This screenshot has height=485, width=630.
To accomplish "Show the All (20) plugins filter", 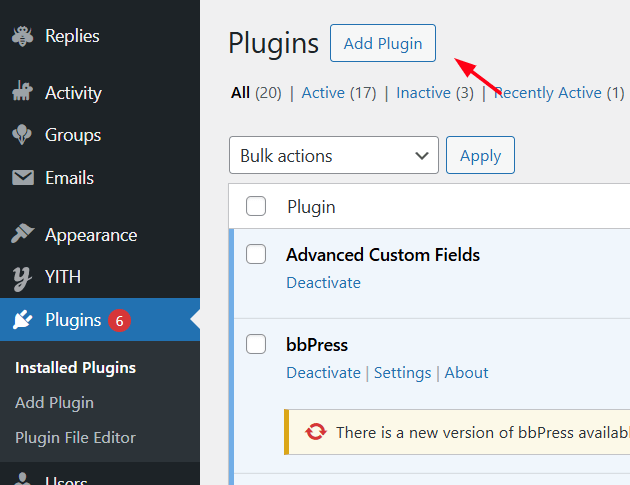I will 256,93.
